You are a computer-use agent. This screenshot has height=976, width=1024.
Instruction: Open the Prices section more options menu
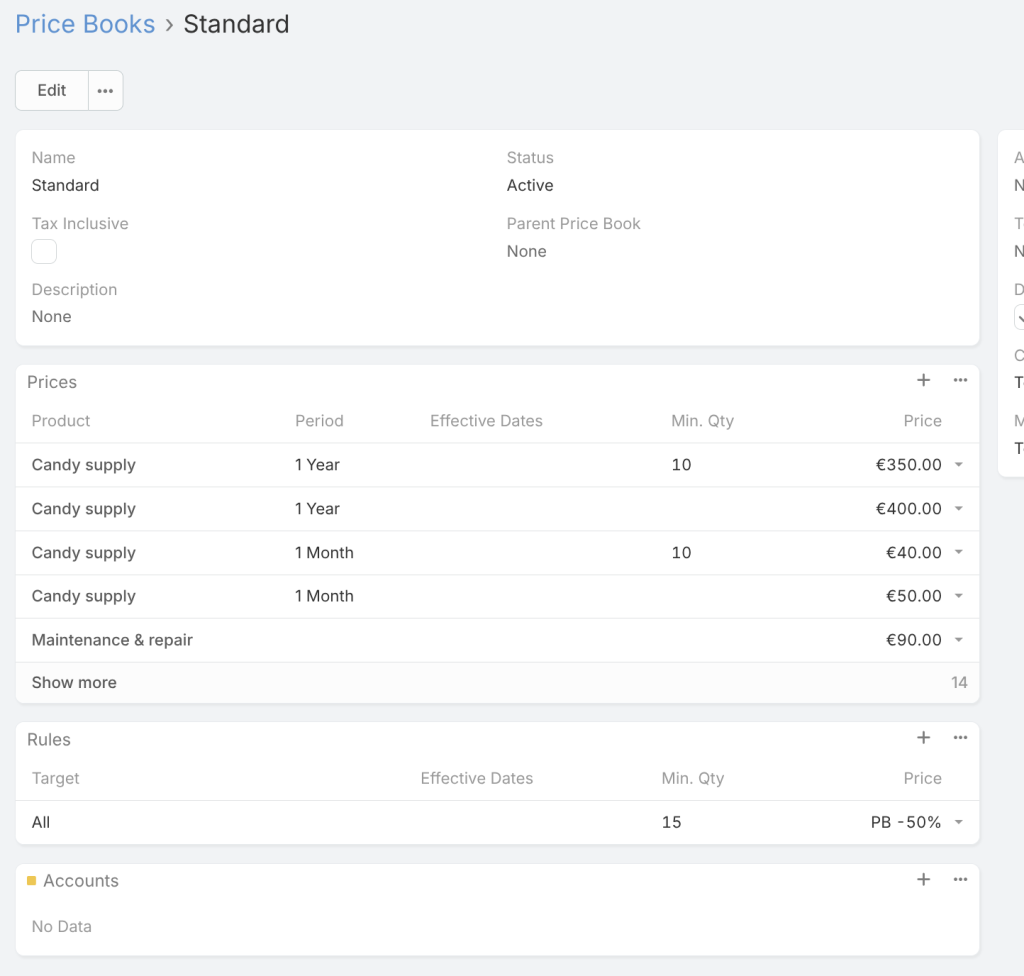(960, 380)
